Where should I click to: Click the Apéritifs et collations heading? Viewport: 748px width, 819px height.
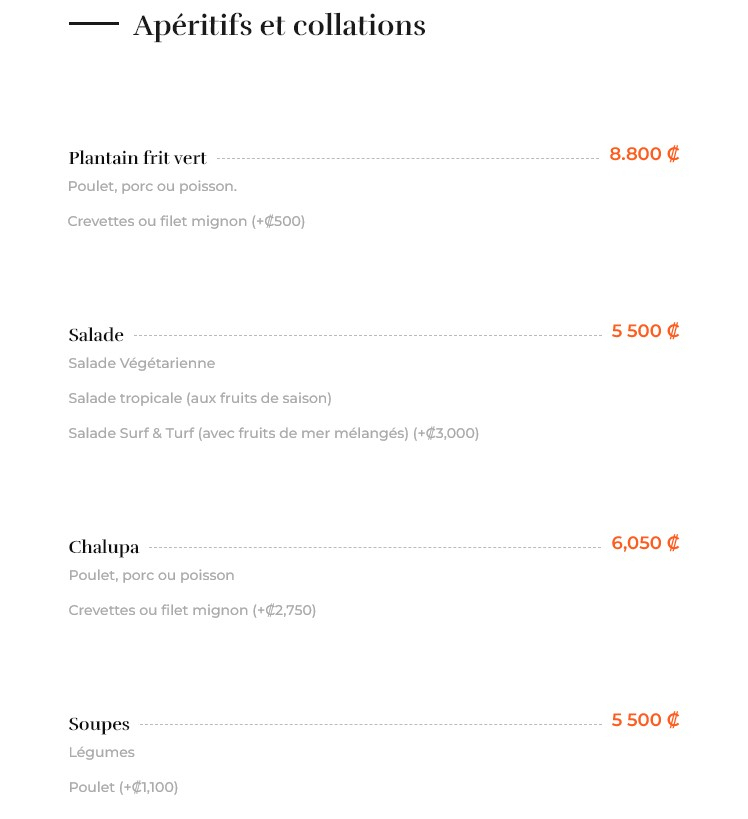(279, 26)
